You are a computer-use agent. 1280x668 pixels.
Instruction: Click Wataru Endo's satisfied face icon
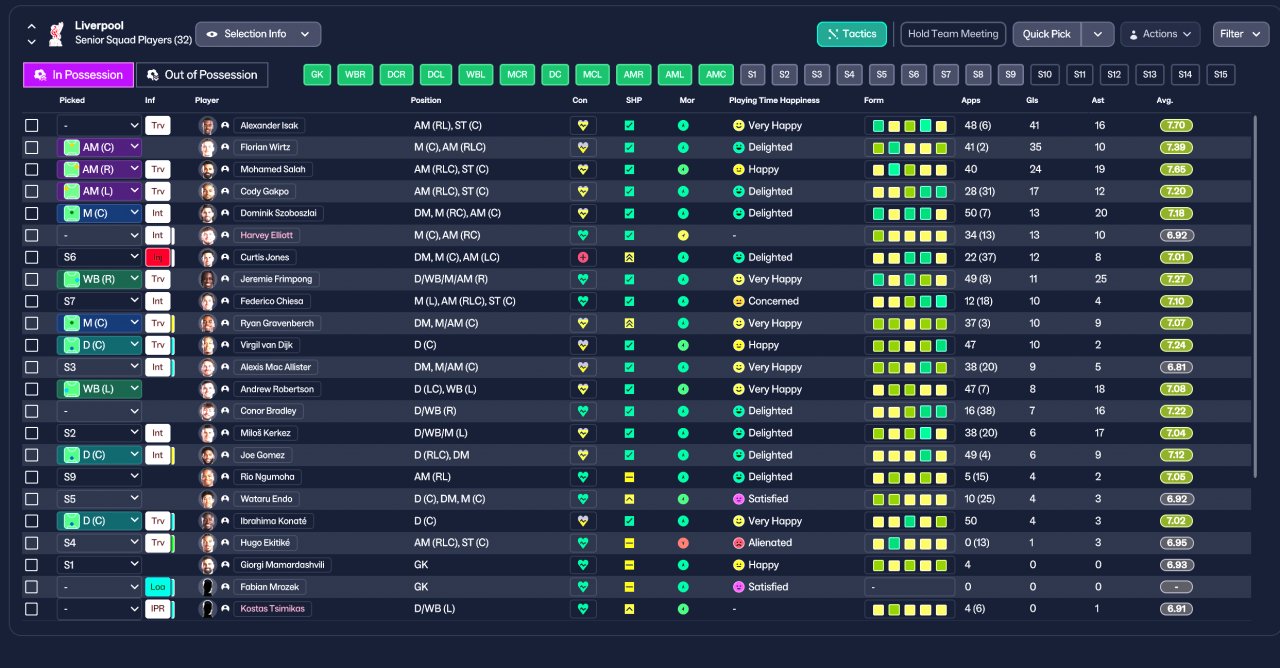(x=739, y=499)
